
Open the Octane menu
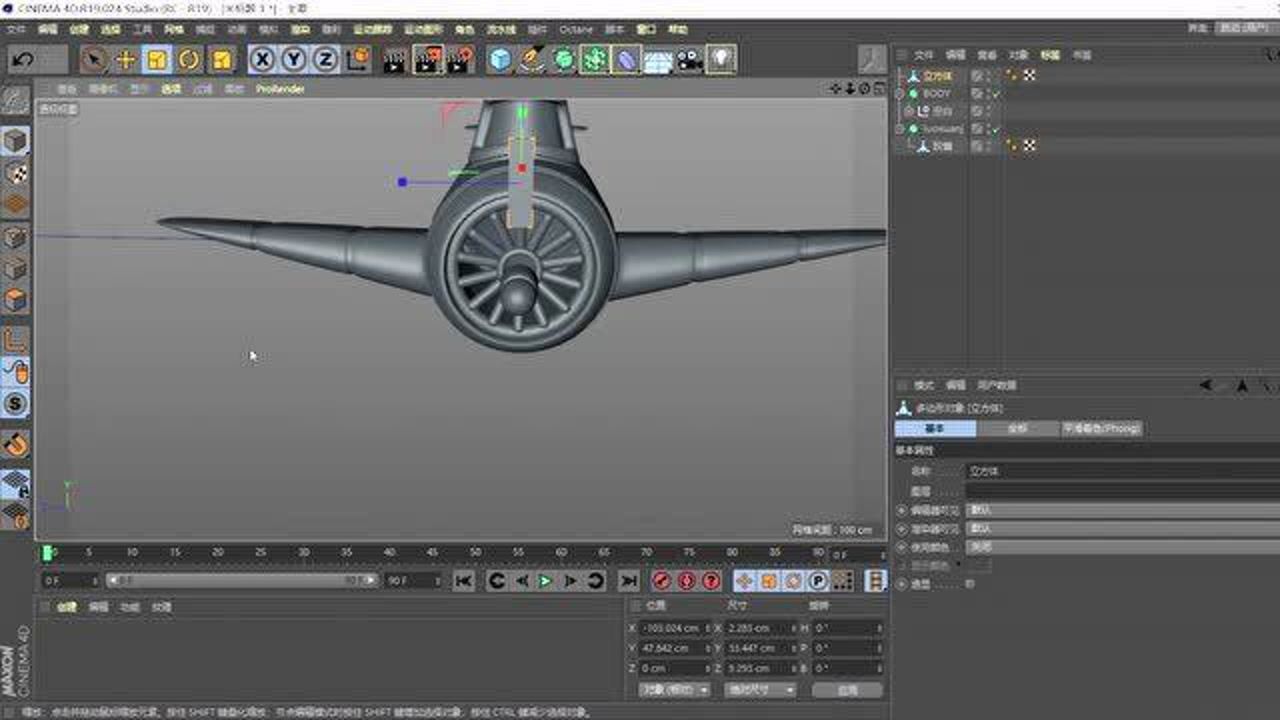pyautogui.click(x=575, y=30)
